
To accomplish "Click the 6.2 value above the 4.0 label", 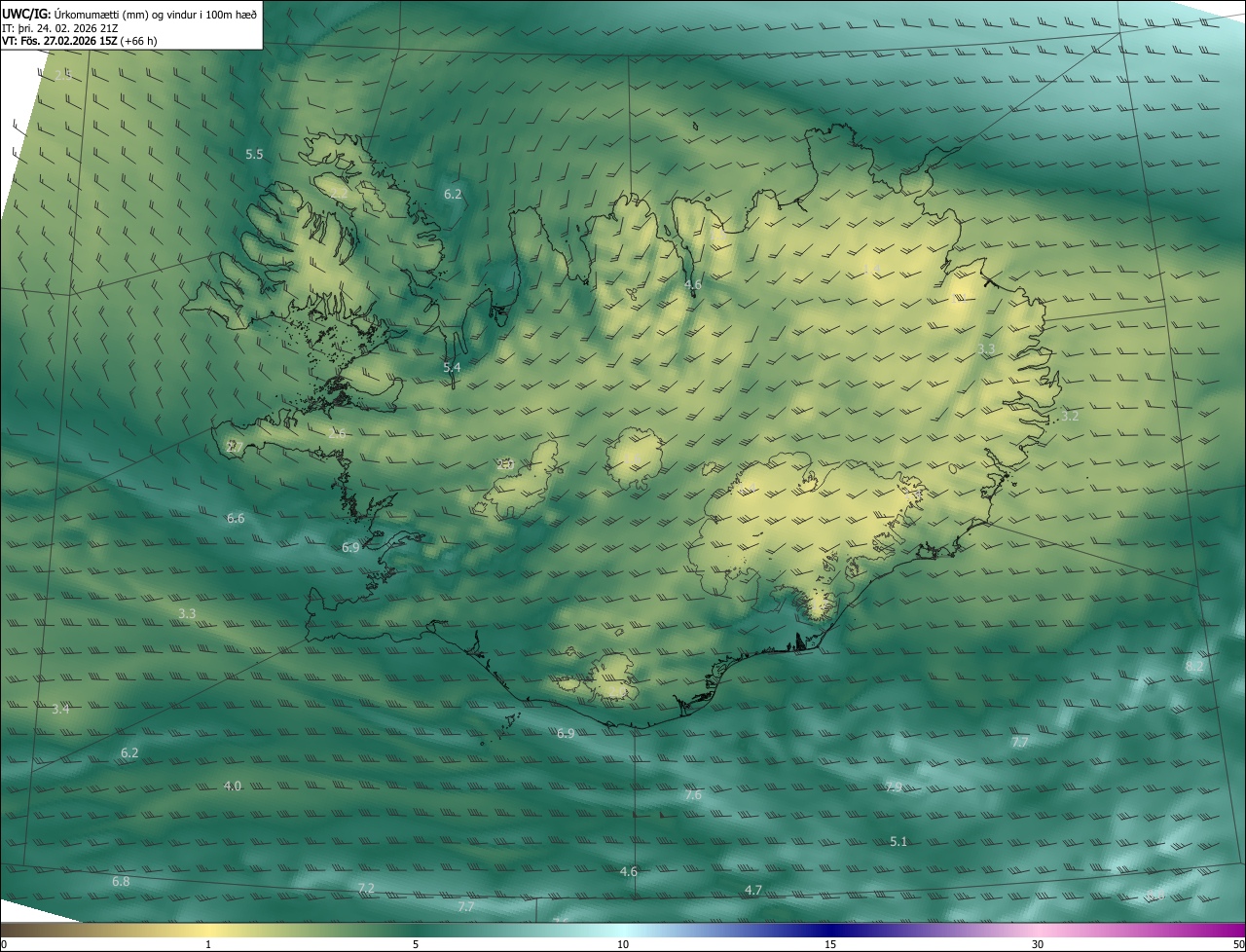I will [x=129, y=752].
